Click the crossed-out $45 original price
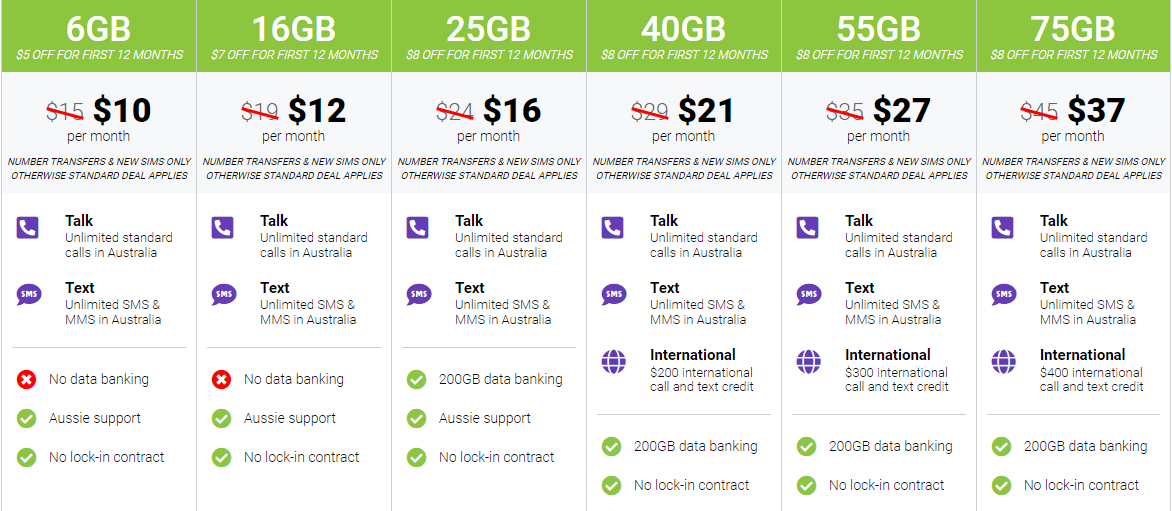1172x511 pixels. [1040, 111]
